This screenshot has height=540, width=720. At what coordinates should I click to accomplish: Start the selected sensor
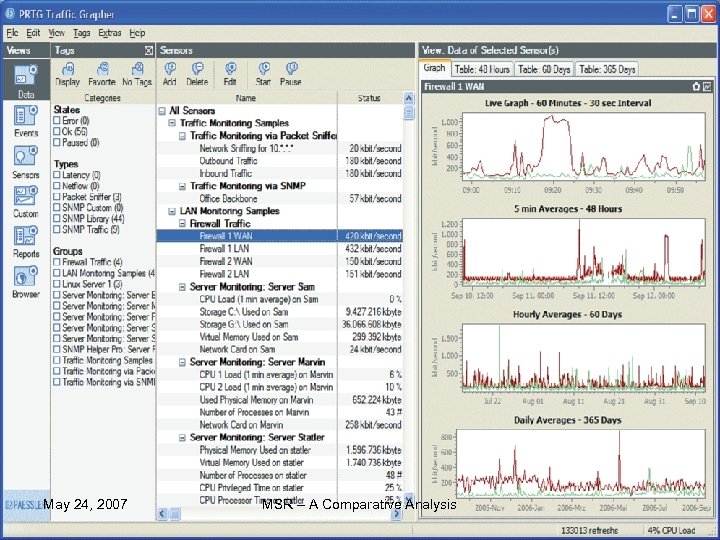click(263, 74)
